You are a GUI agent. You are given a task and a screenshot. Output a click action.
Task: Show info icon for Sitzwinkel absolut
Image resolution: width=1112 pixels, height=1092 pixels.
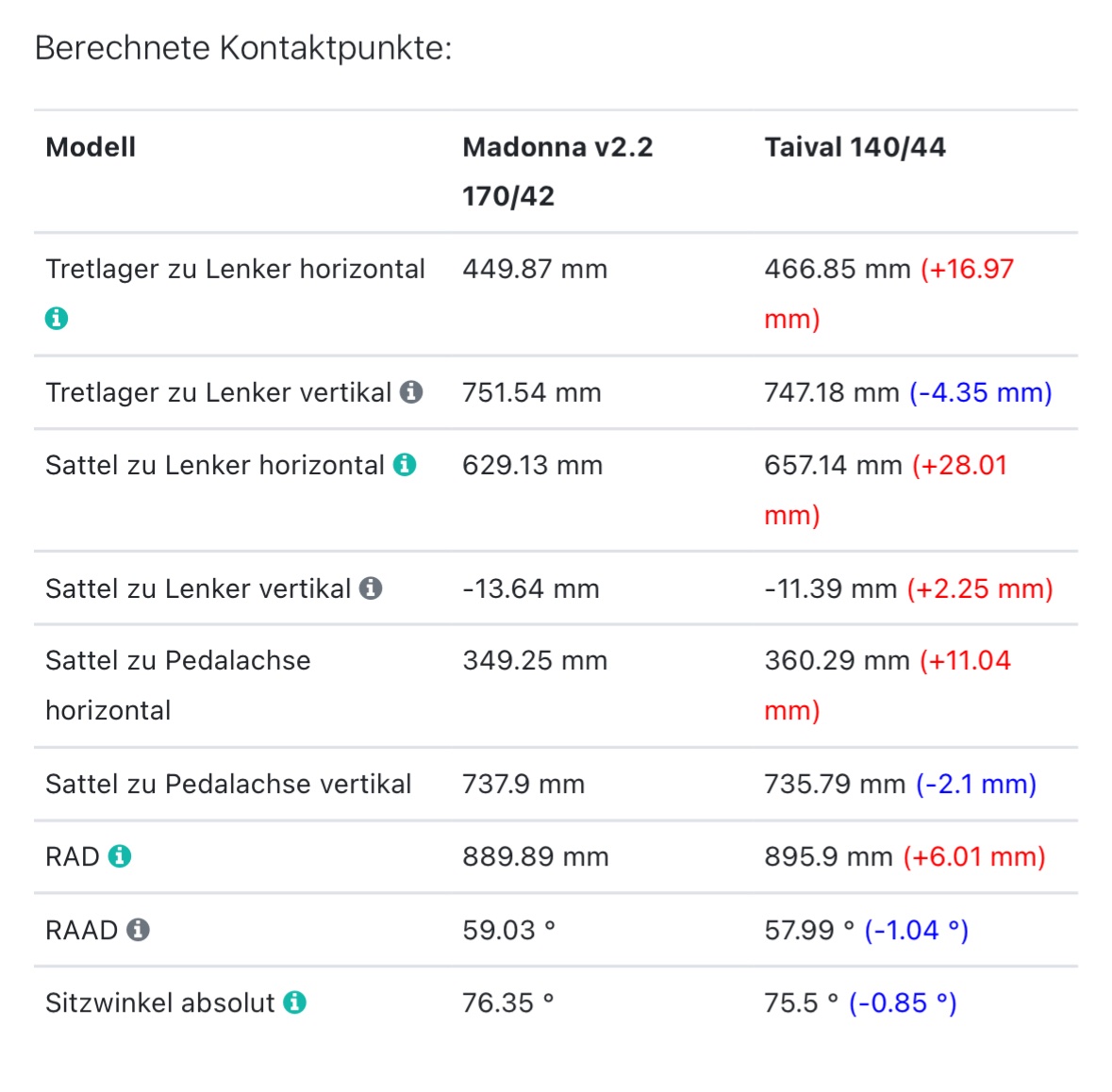point(295,1002)
